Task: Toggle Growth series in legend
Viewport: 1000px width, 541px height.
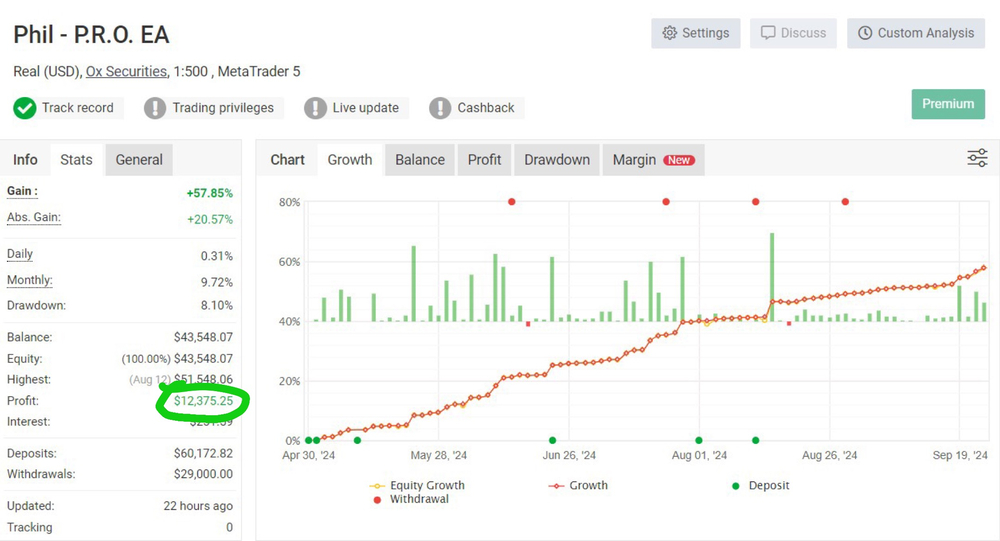Action: 578,485
